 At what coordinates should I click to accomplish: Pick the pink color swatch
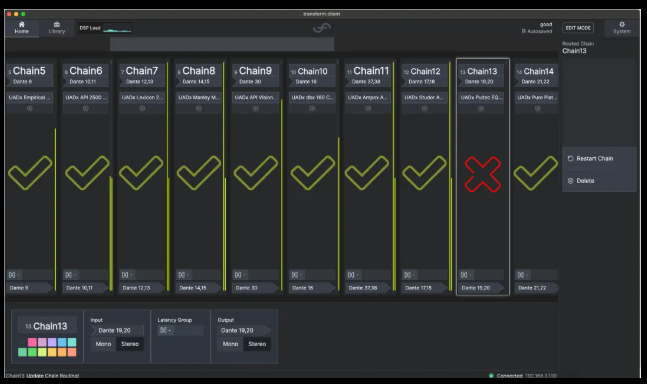32,342
